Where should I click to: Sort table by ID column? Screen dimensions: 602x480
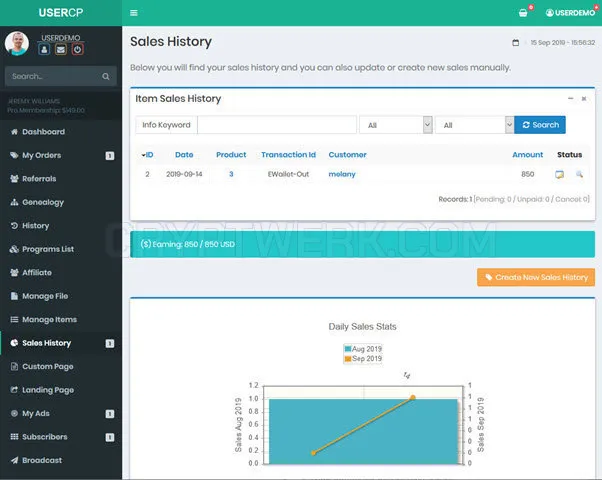tap(147, 155)
